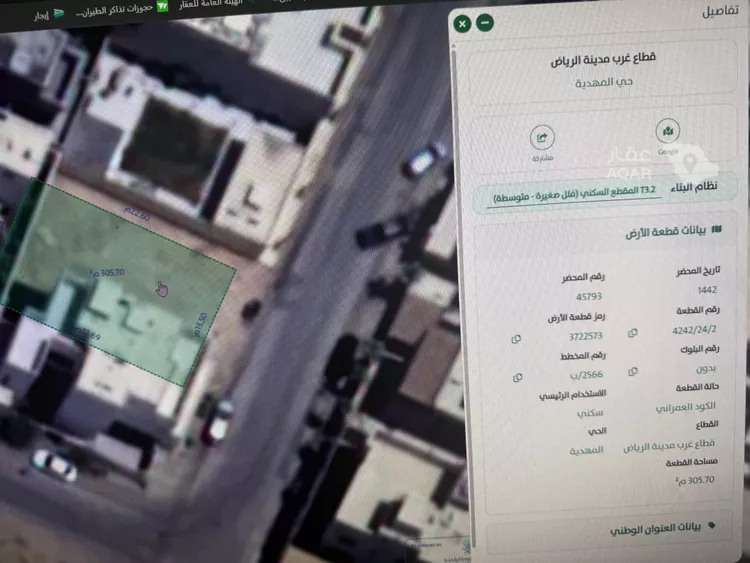Viewport: 750px width, 563px height.
Task: Click the map icon beside بيانات قطعة الأرض
Action: pos(717,229)
